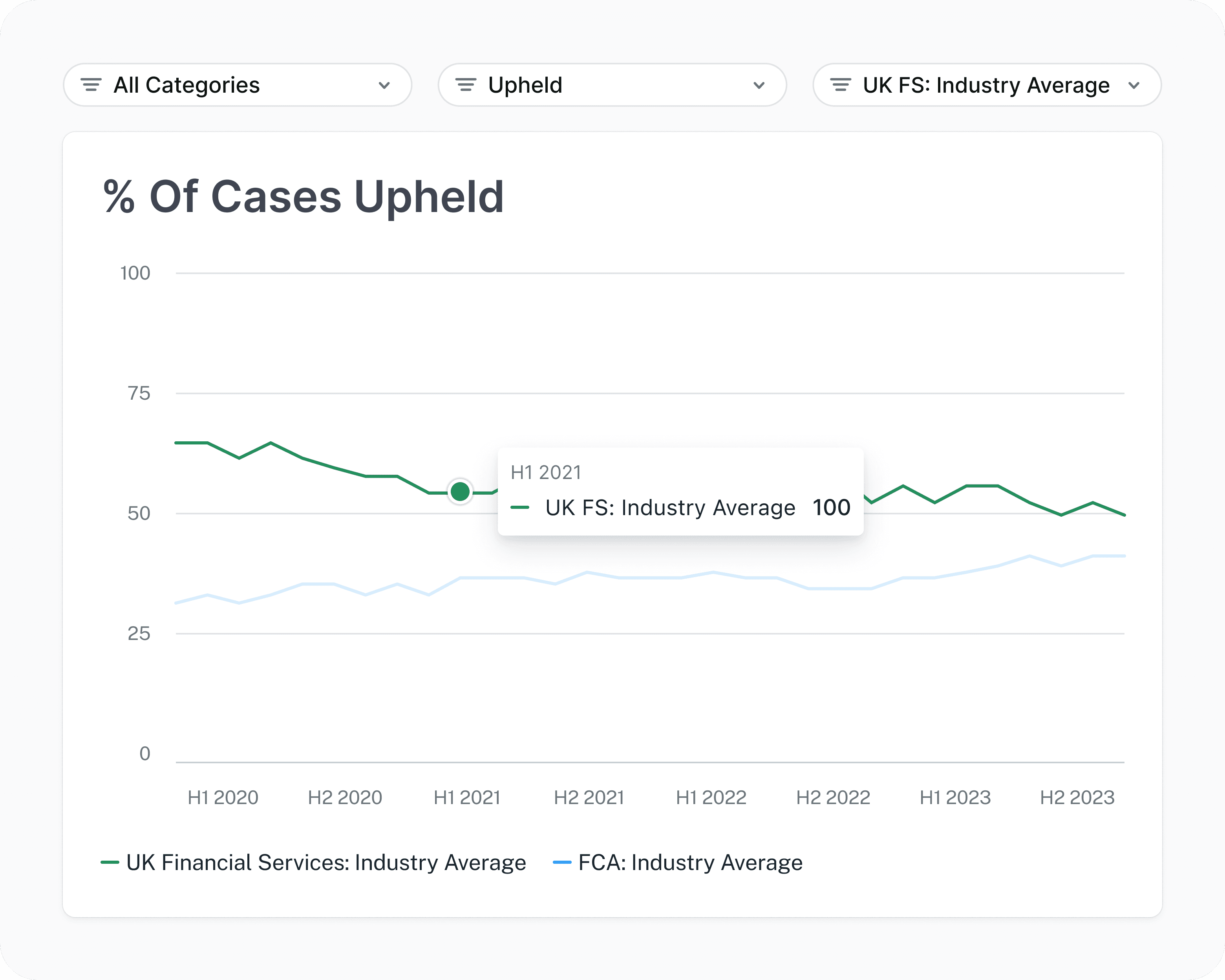Click the H2 2023 axis label
The image size is (1225, 980).
pos(1077,798)
